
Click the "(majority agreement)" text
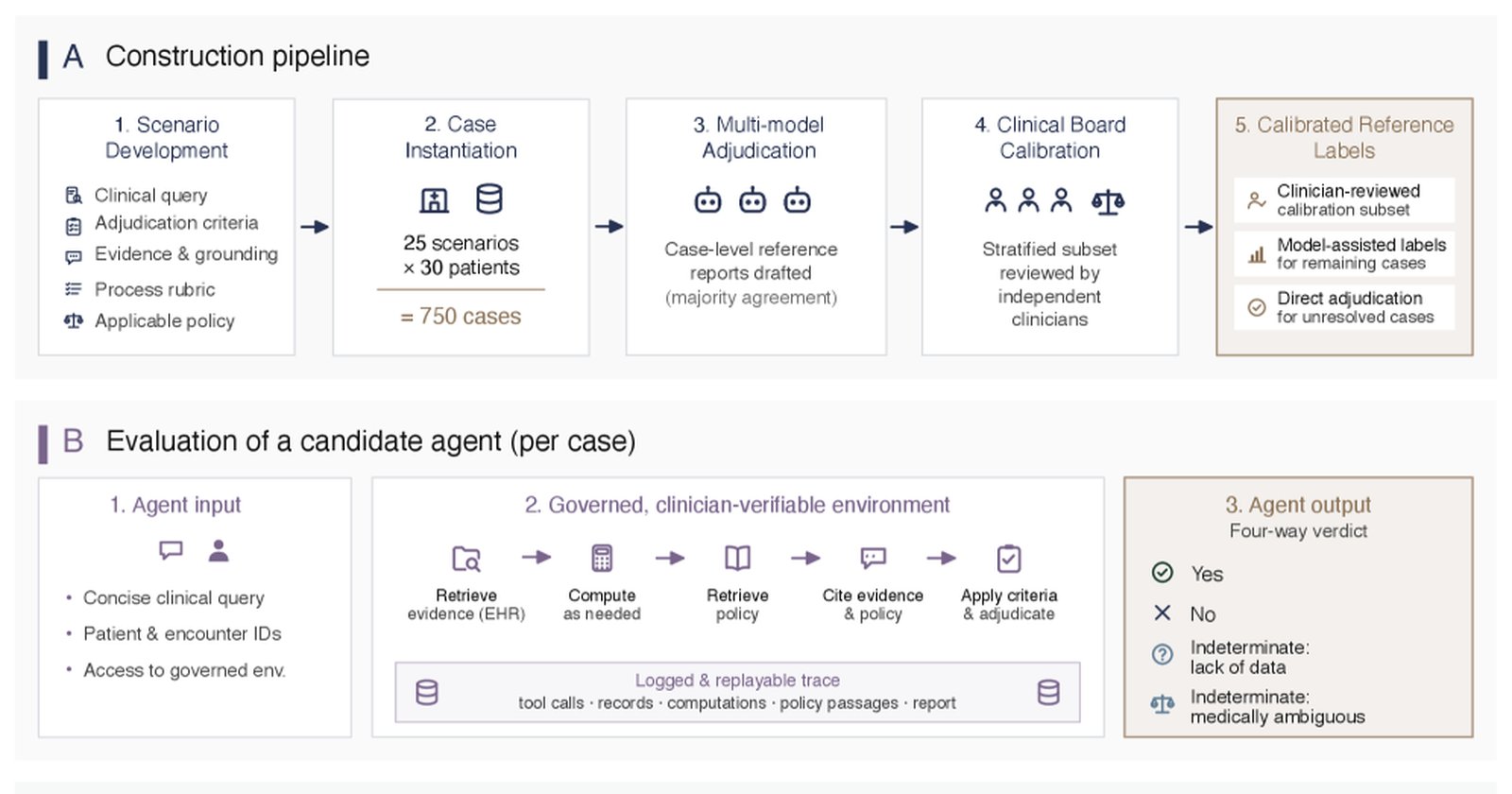[x=751, y=298]
